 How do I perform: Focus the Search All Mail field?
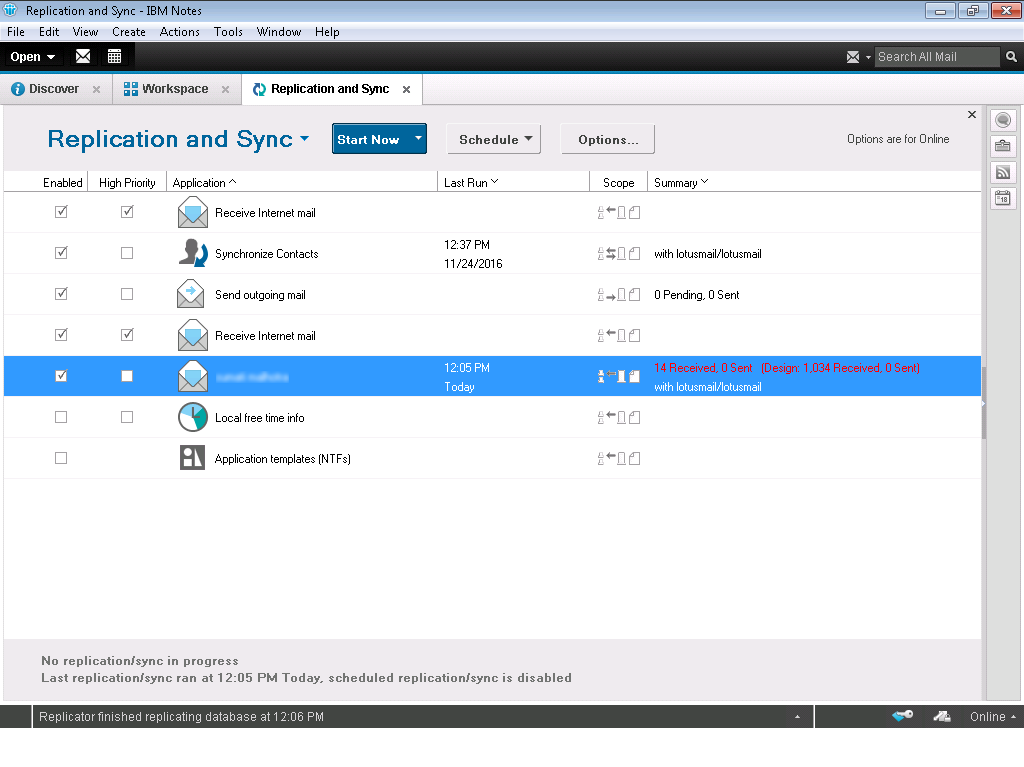point(936,57)
